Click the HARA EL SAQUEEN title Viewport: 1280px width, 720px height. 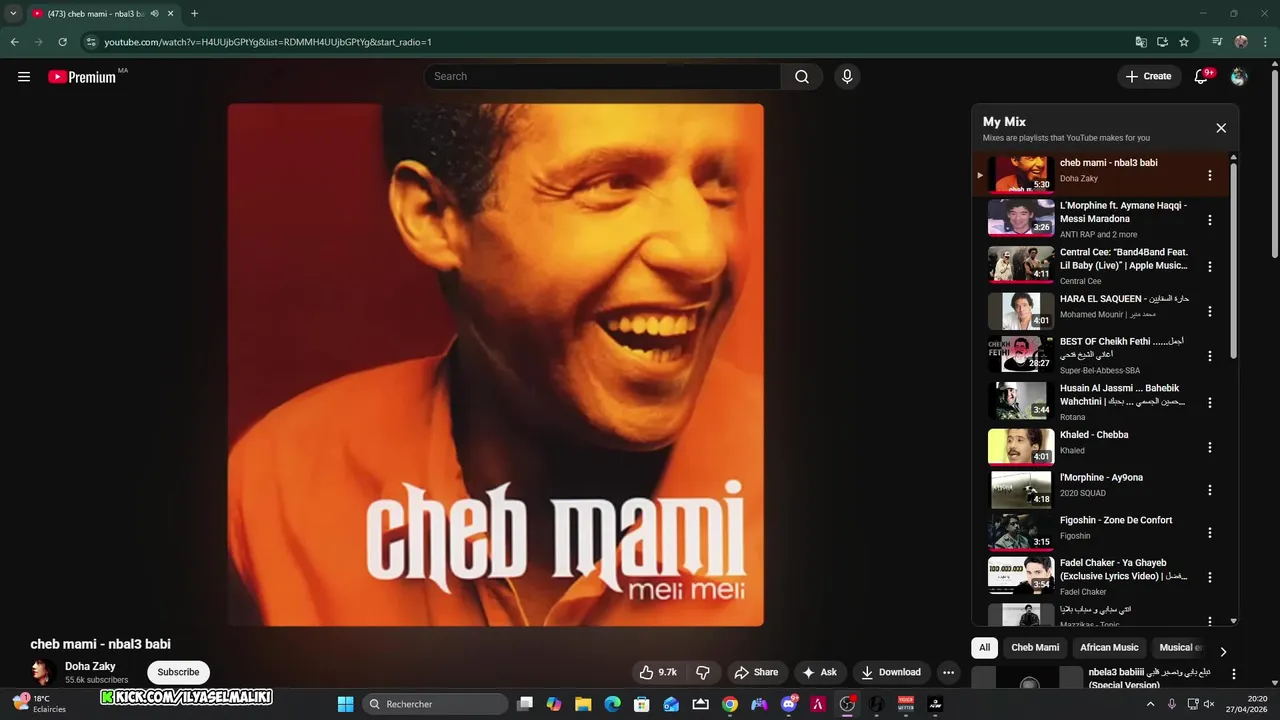pyautogui.click(x=1124, y=299)
